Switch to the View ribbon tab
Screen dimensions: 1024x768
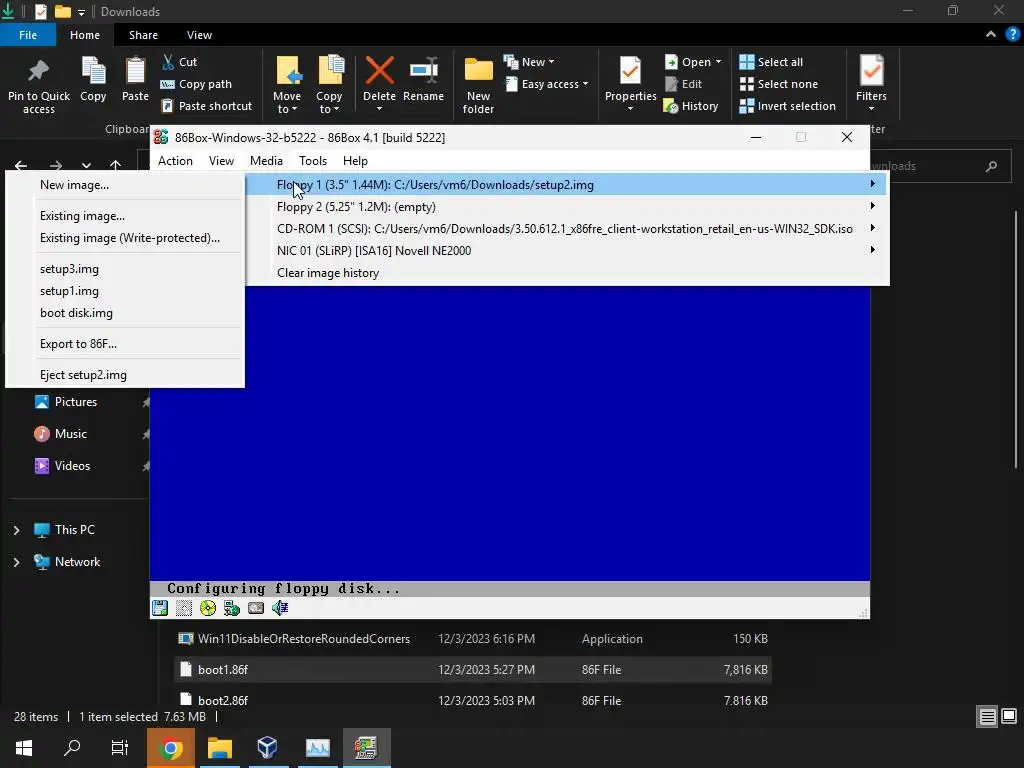(x=199, y=35)
